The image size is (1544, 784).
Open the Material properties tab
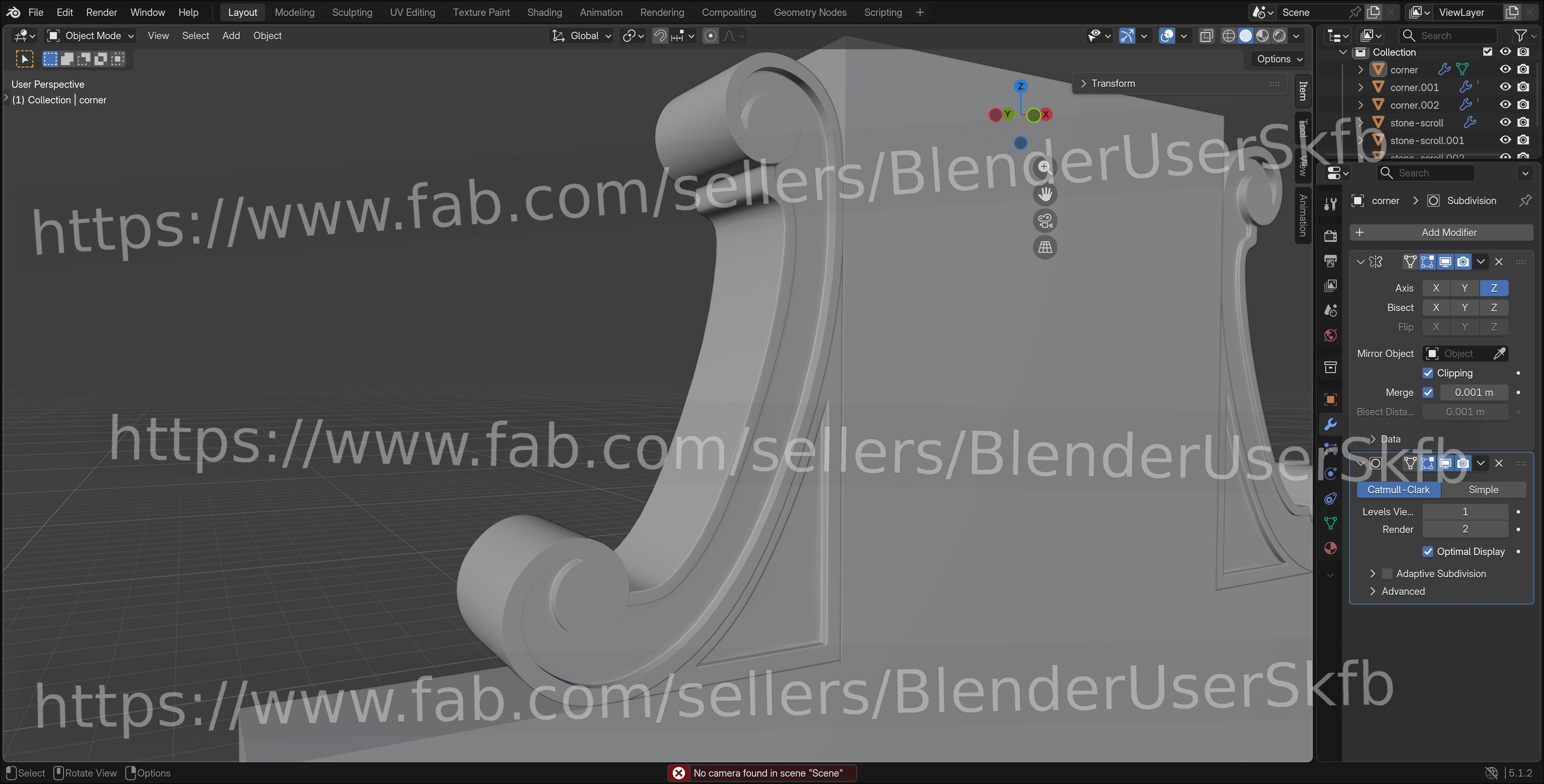[x=1330, y=548]
